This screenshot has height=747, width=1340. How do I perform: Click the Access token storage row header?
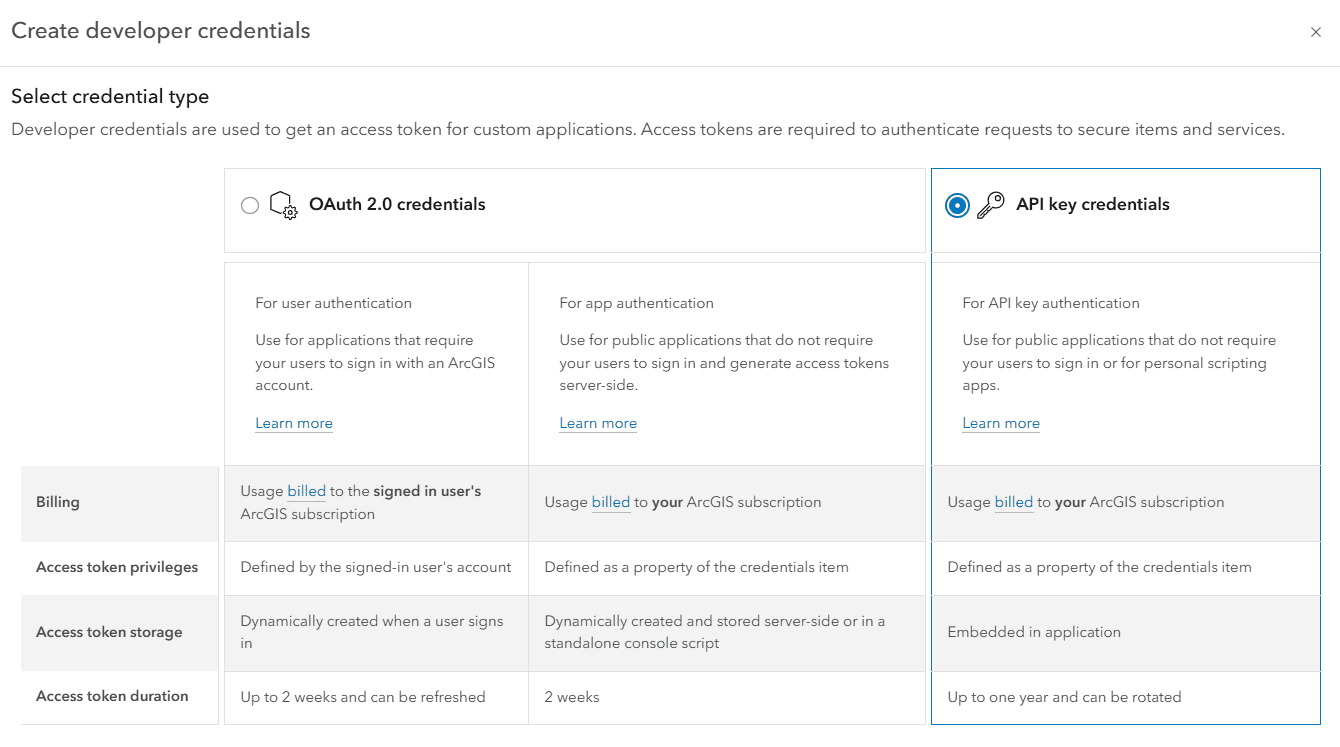coord(108,632)
